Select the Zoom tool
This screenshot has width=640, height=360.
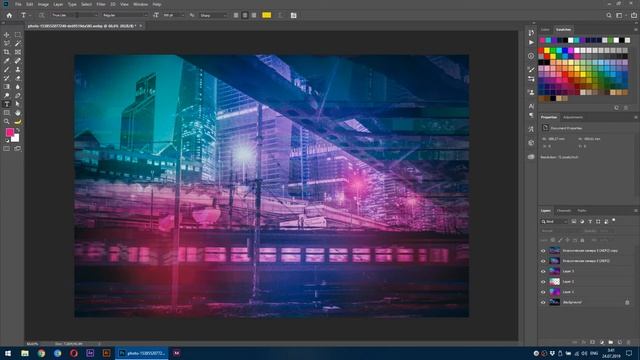click(x=7, y=121)
